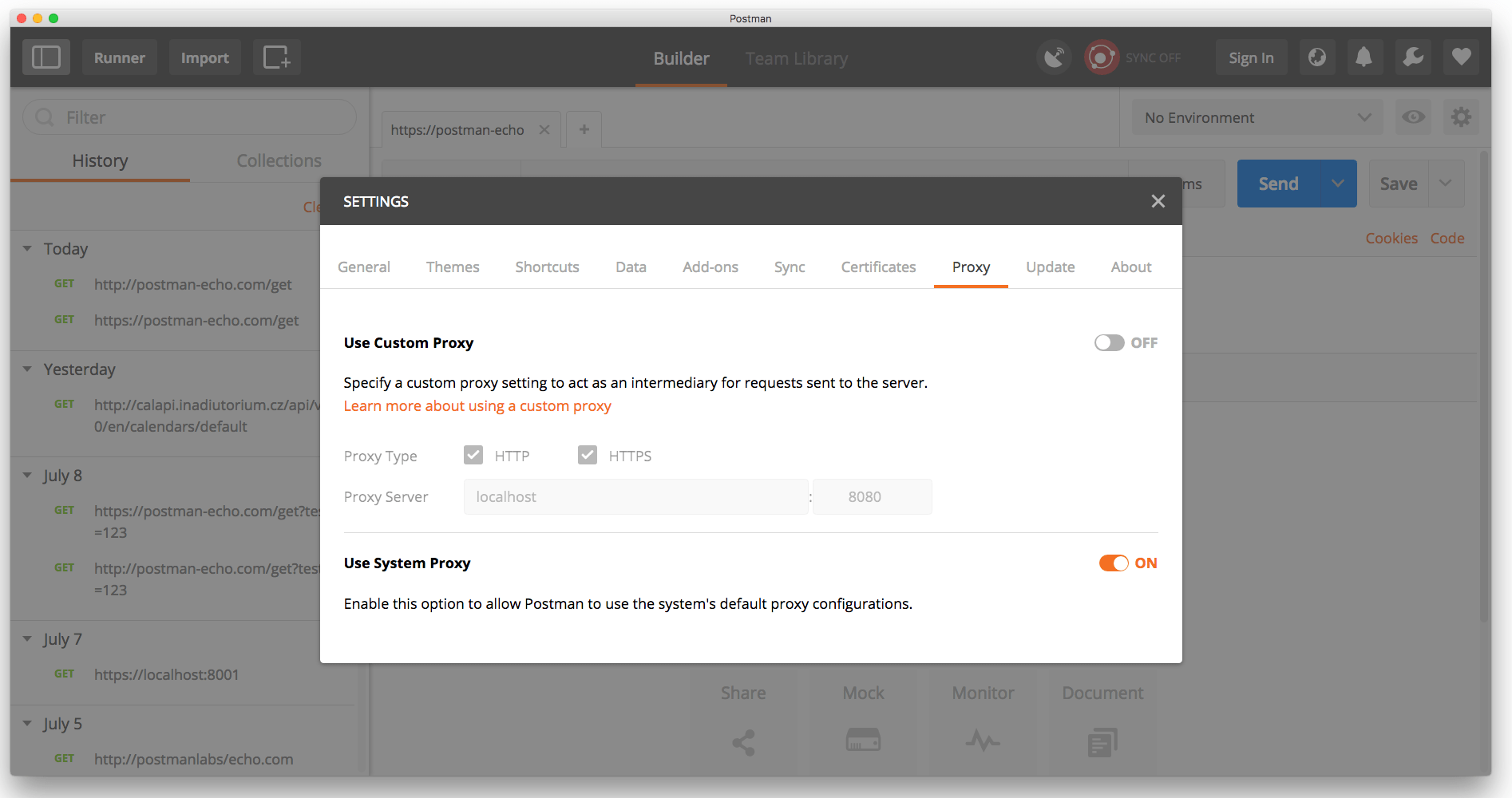Select the Builder tab
This screenshot has height=798, width=1512.
[x=681, y=58]
